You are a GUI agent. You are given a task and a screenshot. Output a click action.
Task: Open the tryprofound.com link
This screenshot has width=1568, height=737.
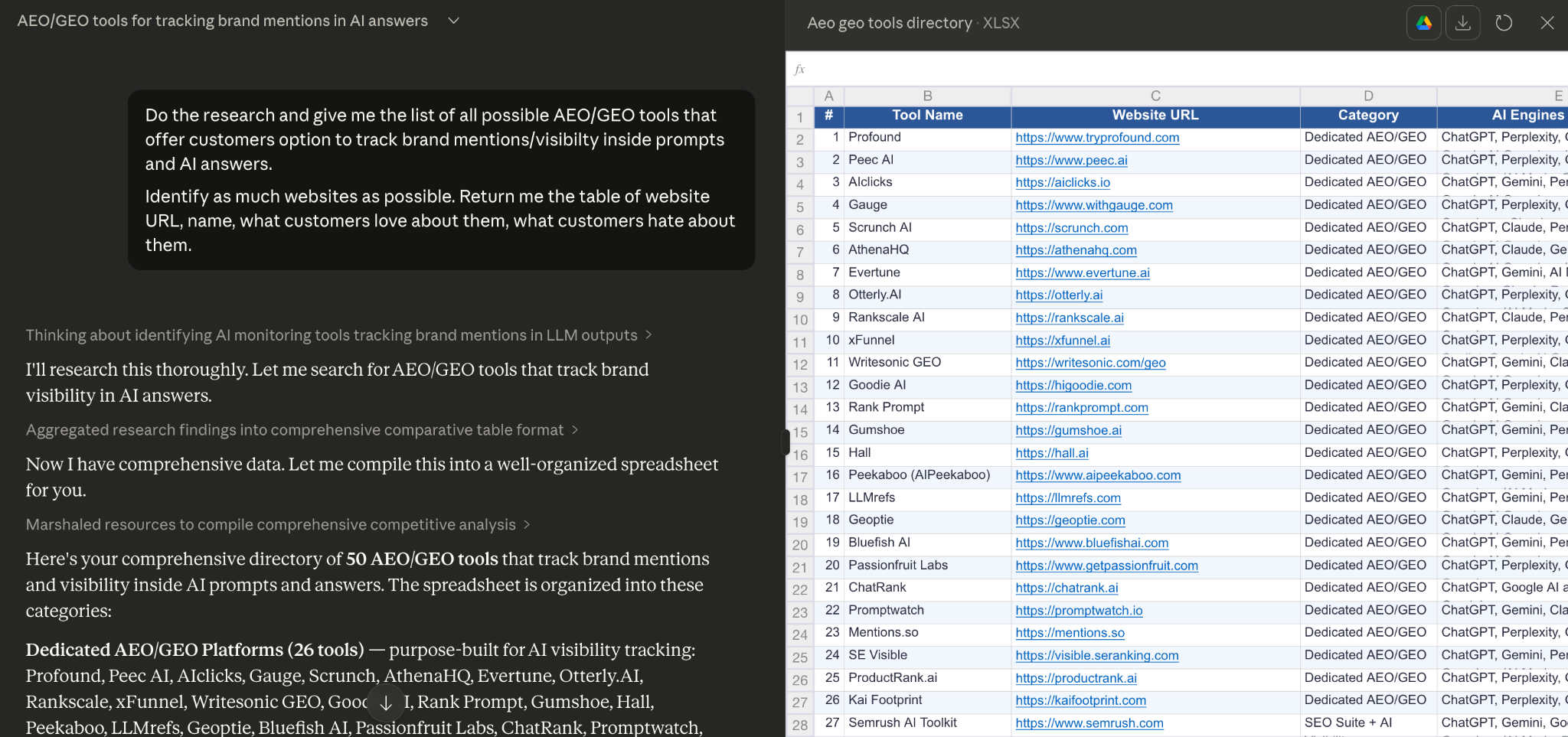1097,138
